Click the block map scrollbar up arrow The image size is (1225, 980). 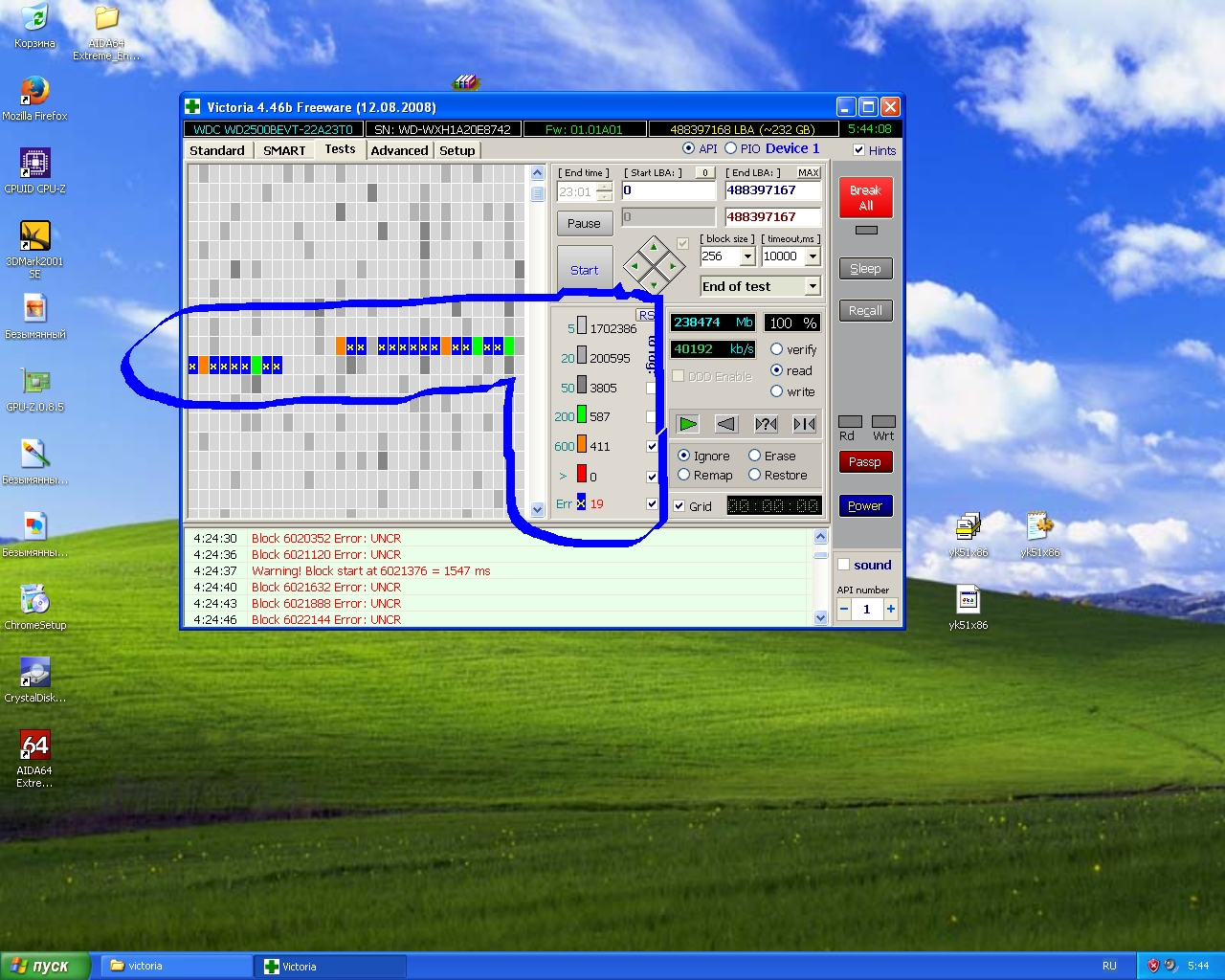tap(537, 173)
